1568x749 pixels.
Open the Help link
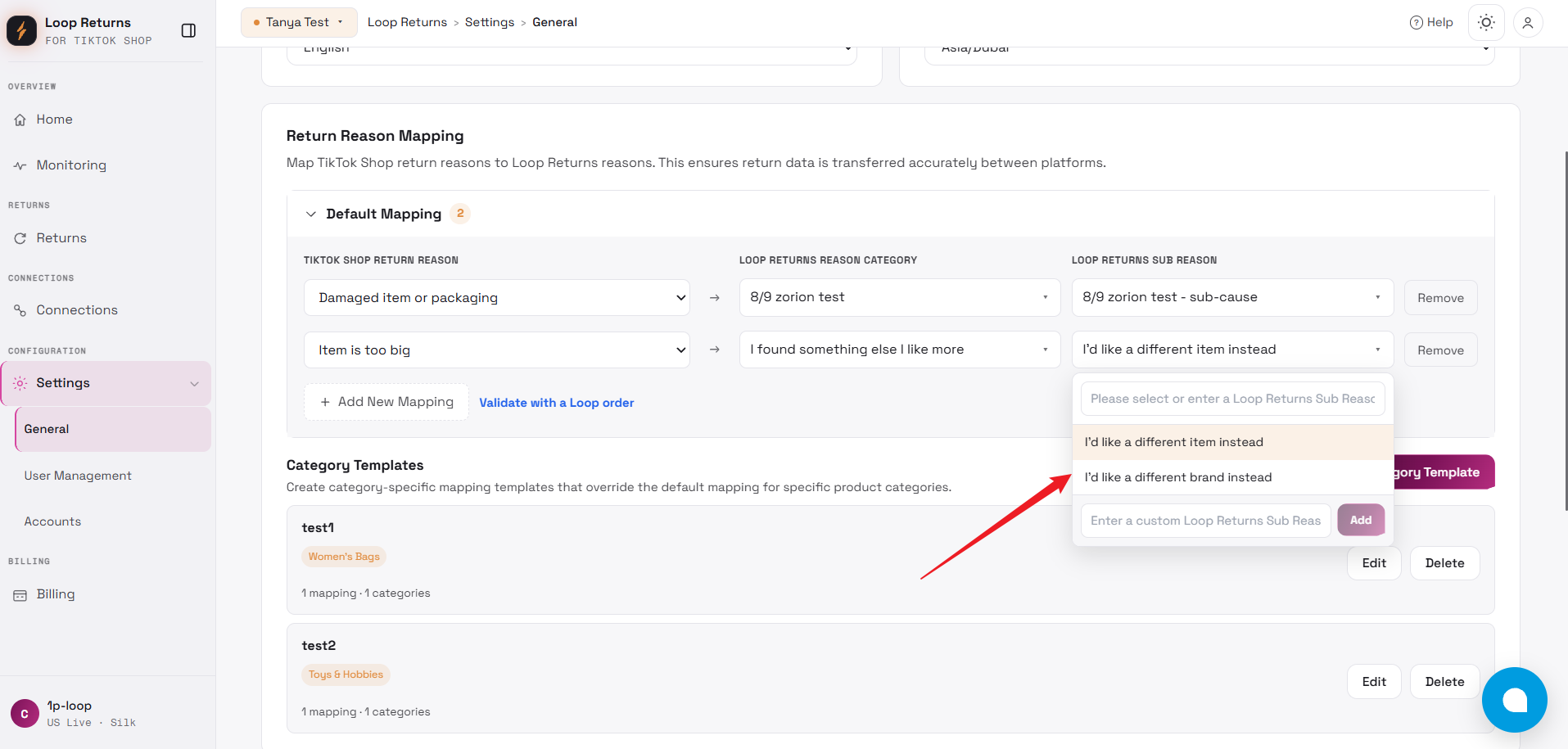click(x=1431, y=22)
